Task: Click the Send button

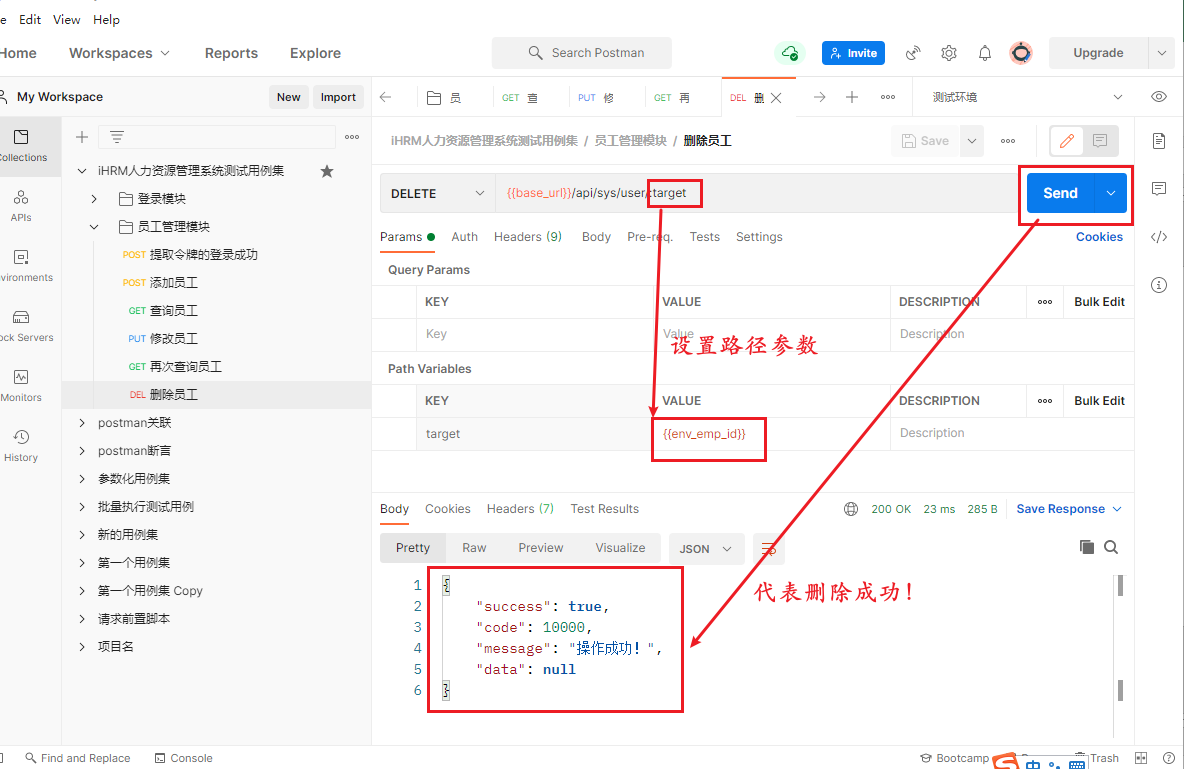Action: pos(1062,192)
